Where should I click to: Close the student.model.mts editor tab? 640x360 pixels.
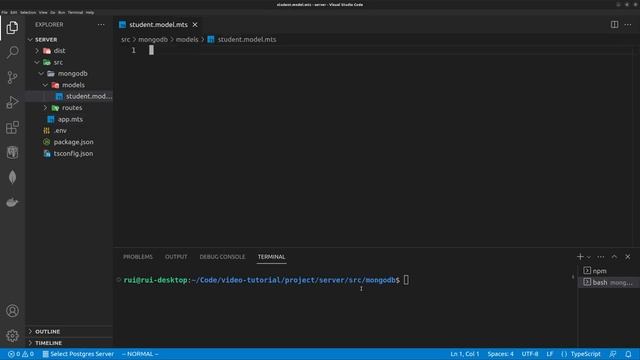click(x=195, y=25)
